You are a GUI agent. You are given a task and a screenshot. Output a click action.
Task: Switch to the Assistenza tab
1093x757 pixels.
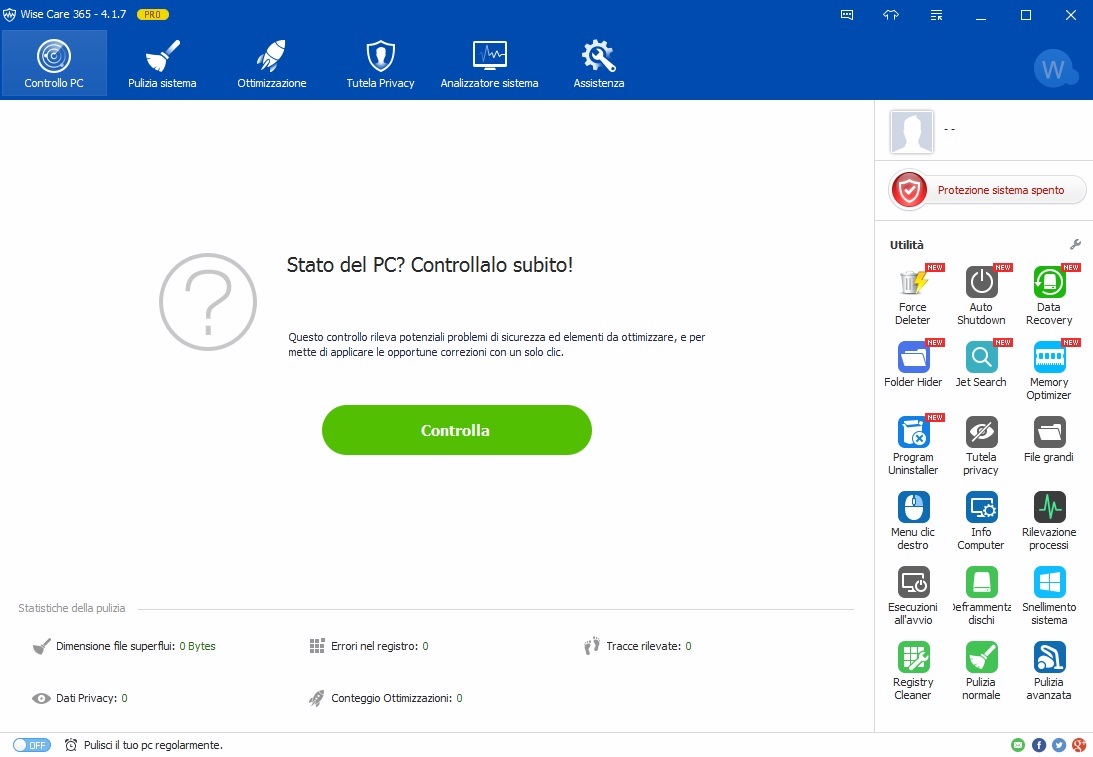tap(599, 63)
